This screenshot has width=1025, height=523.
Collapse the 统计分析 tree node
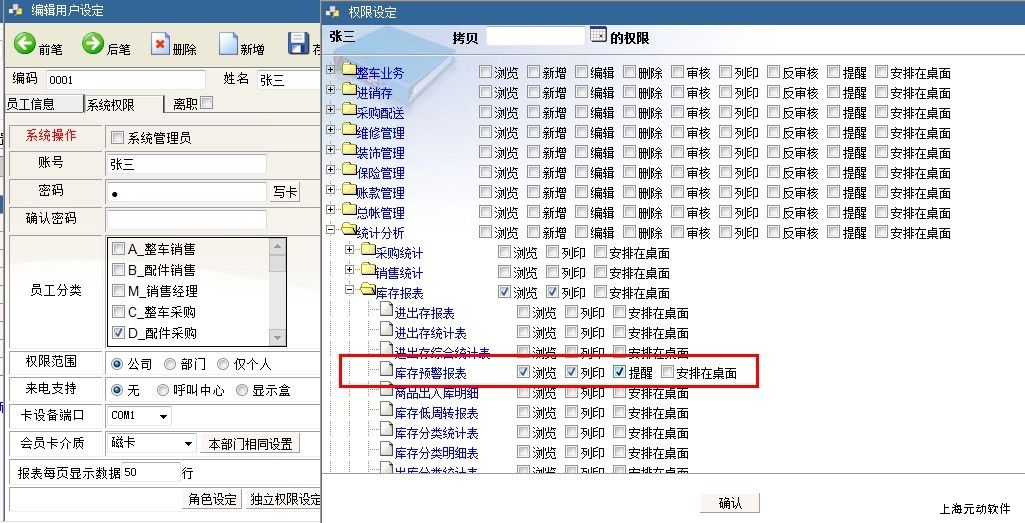(x=331, y=232)
